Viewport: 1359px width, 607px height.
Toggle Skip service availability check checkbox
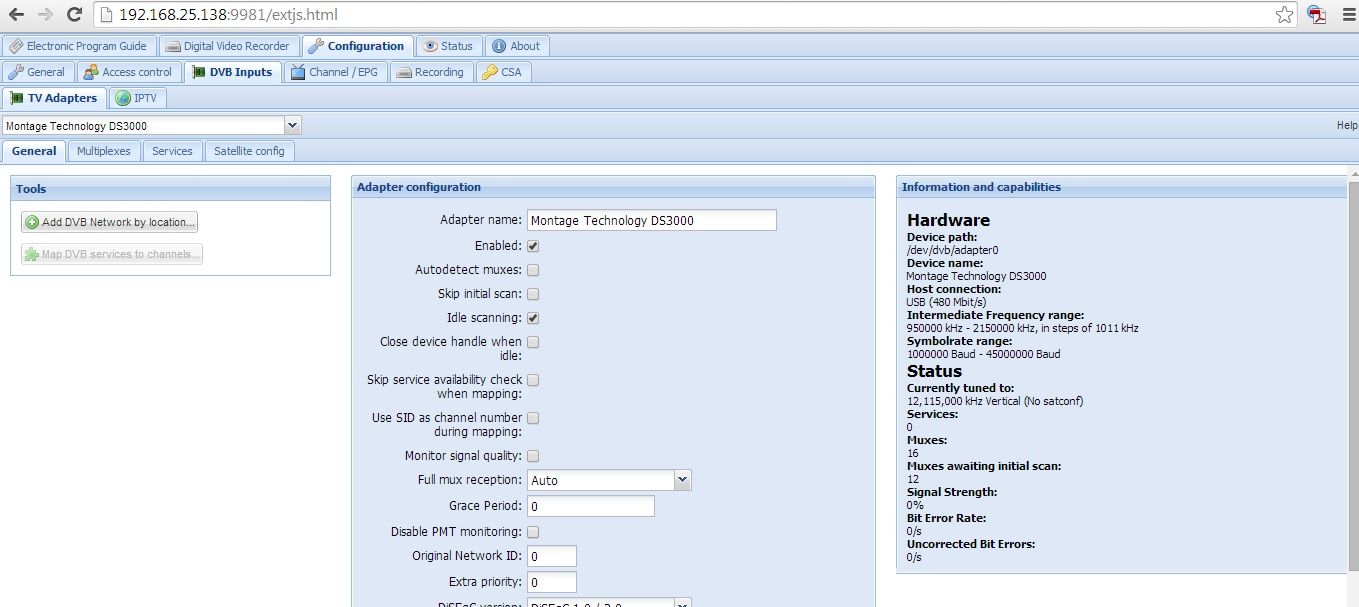point(533,380)
